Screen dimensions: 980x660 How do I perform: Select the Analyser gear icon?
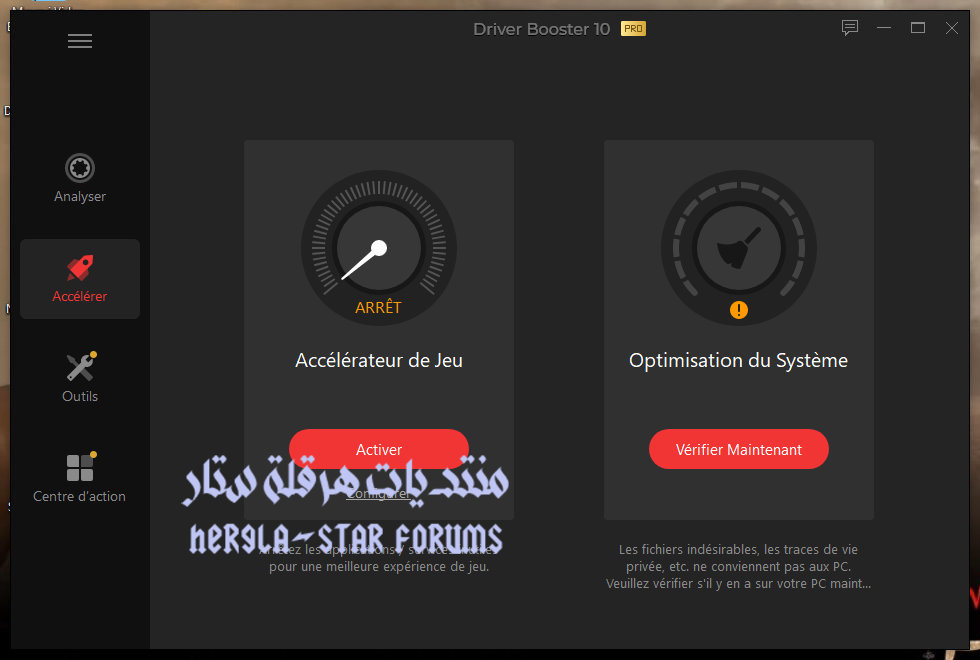tap(80, 168)
